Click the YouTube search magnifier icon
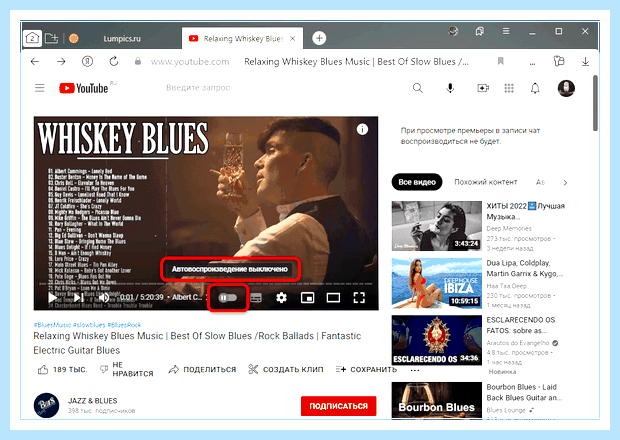Viewport: 620px width, 440px height. [x=418, y=88]
